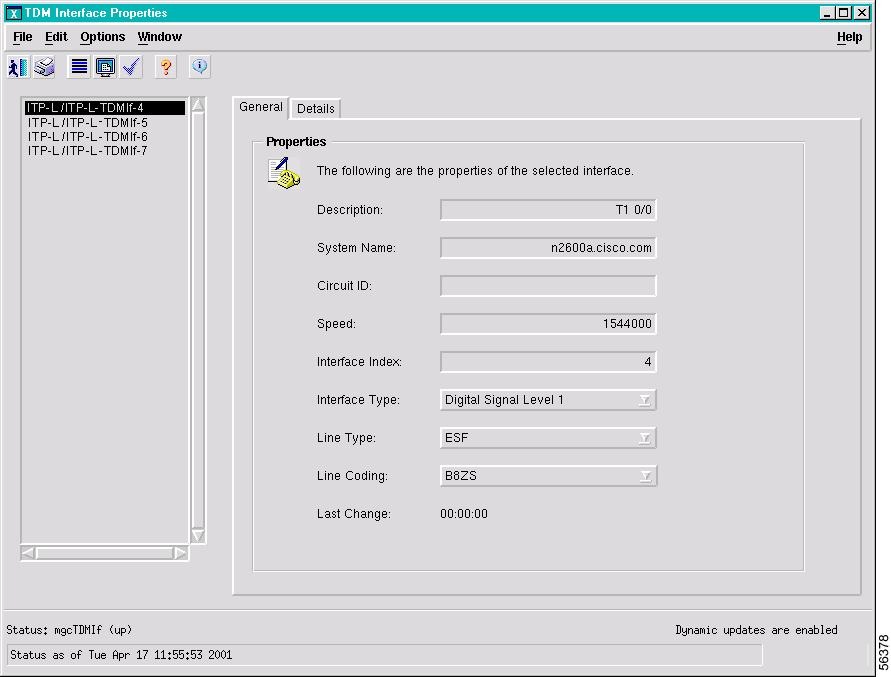Open help via the question mark icon
891x677 pixels.
point(165,67)
